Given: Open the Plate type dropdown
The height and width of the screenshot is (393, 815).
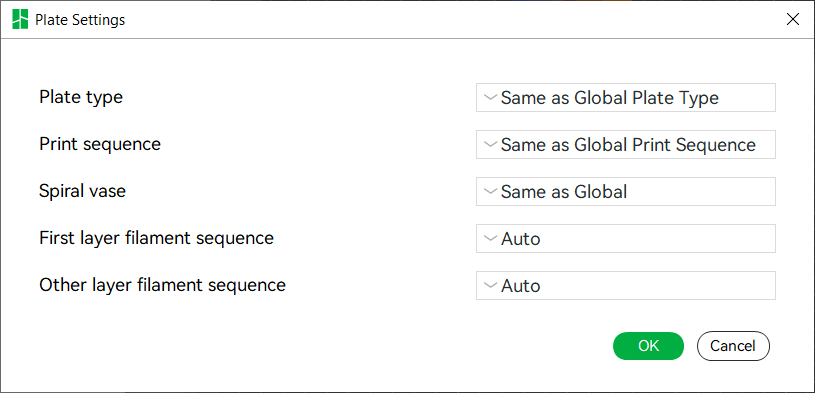Looking at the screenshot, I should click(626, 98).
